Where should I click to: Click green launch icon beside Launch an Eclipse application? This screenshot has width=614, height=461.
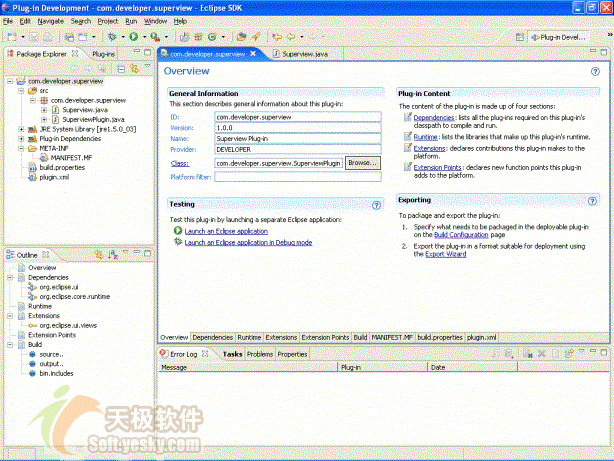click(178, 231)
